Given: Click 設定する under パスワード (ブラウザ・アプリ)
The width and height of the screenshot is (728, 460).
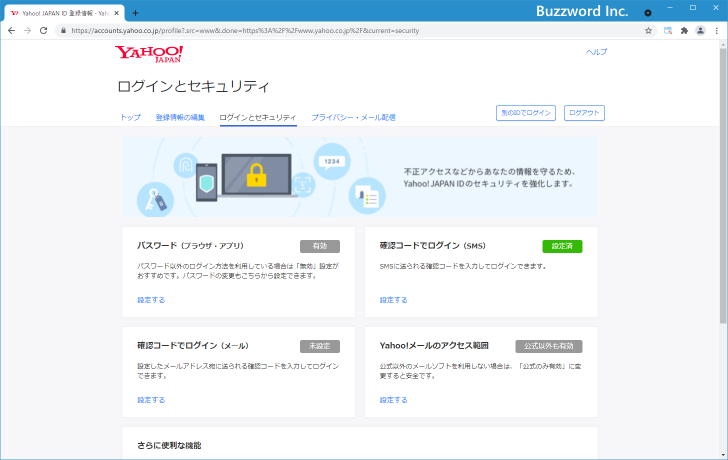Looking at the screenshot, I should click(x=151, y=300).
